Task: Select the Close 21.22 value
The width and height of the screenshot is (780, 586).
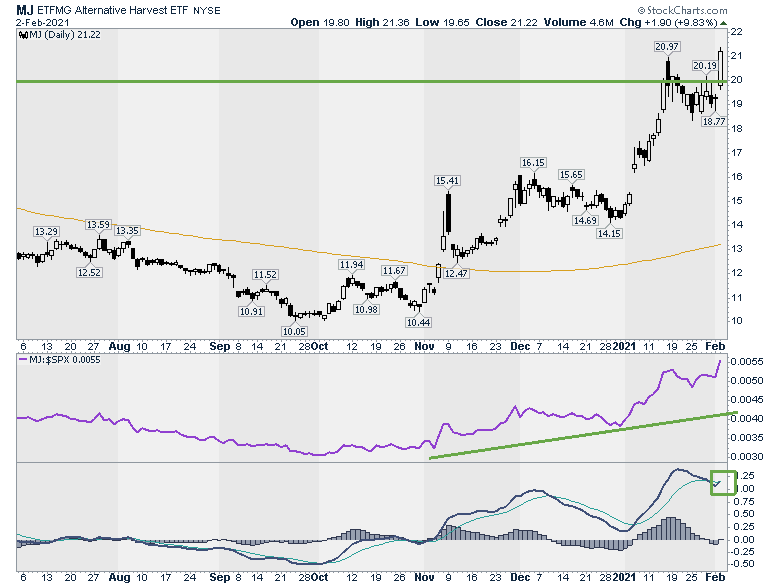Action: point(506,22)
